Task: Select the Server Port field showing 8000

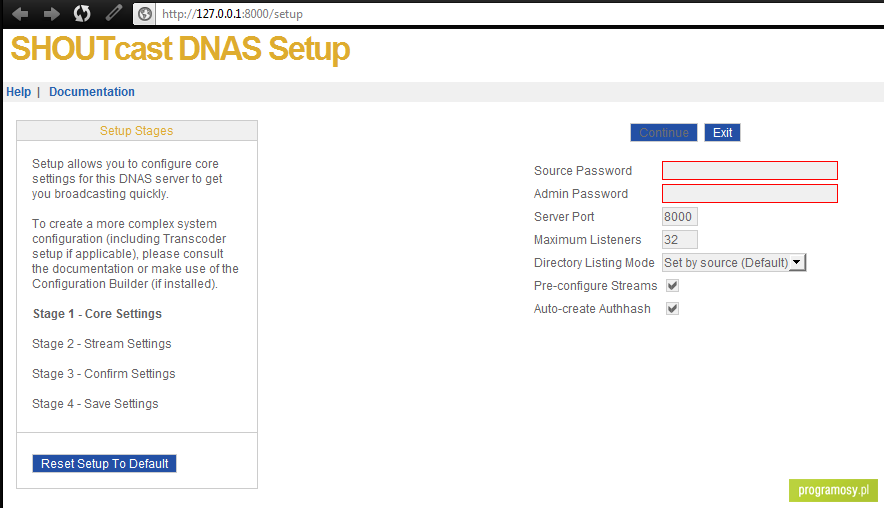Action: click(x=679, y=217)
